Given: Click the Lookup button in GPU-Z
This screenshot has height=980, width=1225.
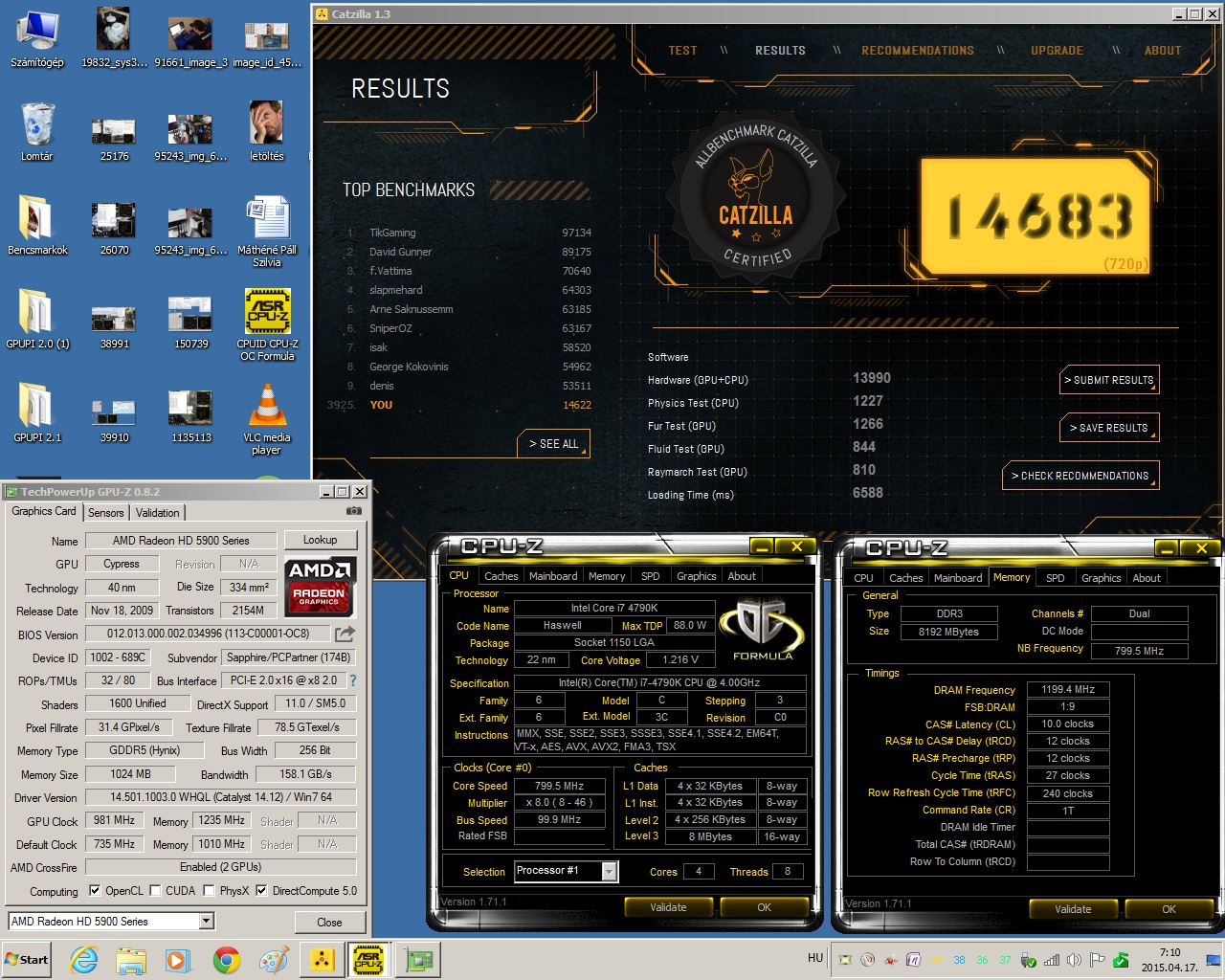Looking at the screenshot, I should (320, 540).
